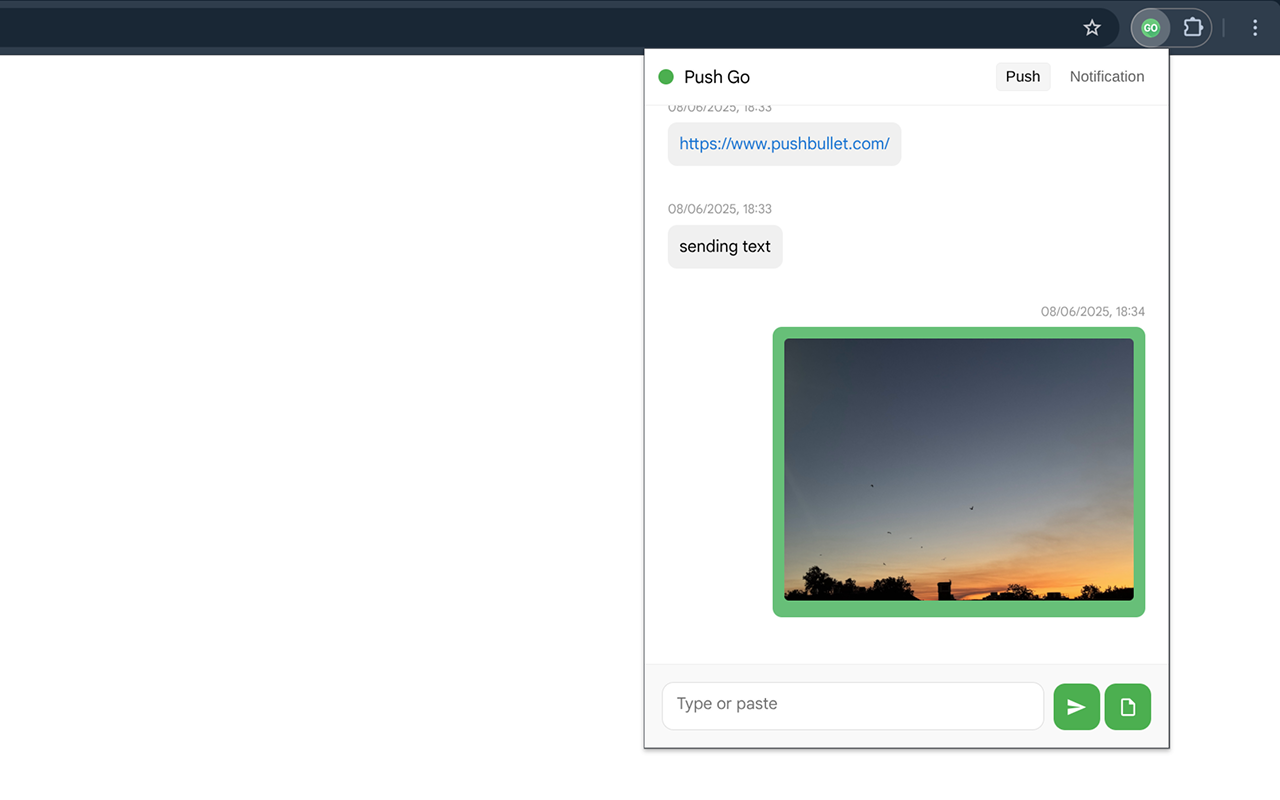Image resolution: width=1280 pixels, height=800 pixels.
Task: Focus the 'Type or paste' input box
Action: tap(852, 705)
